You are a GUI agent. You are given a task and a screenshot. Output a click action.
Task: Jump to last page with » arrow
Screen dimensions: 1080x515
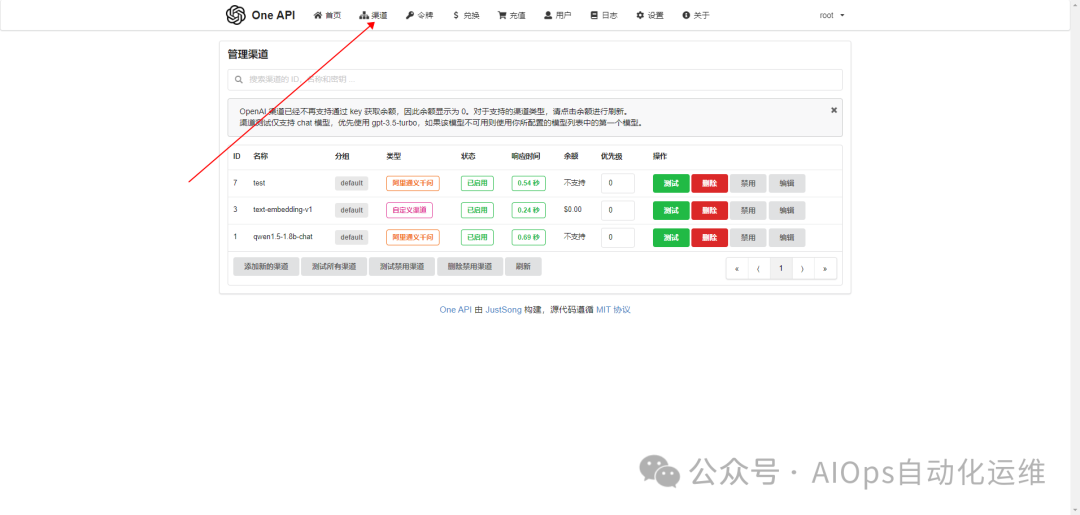pos(825,269)
